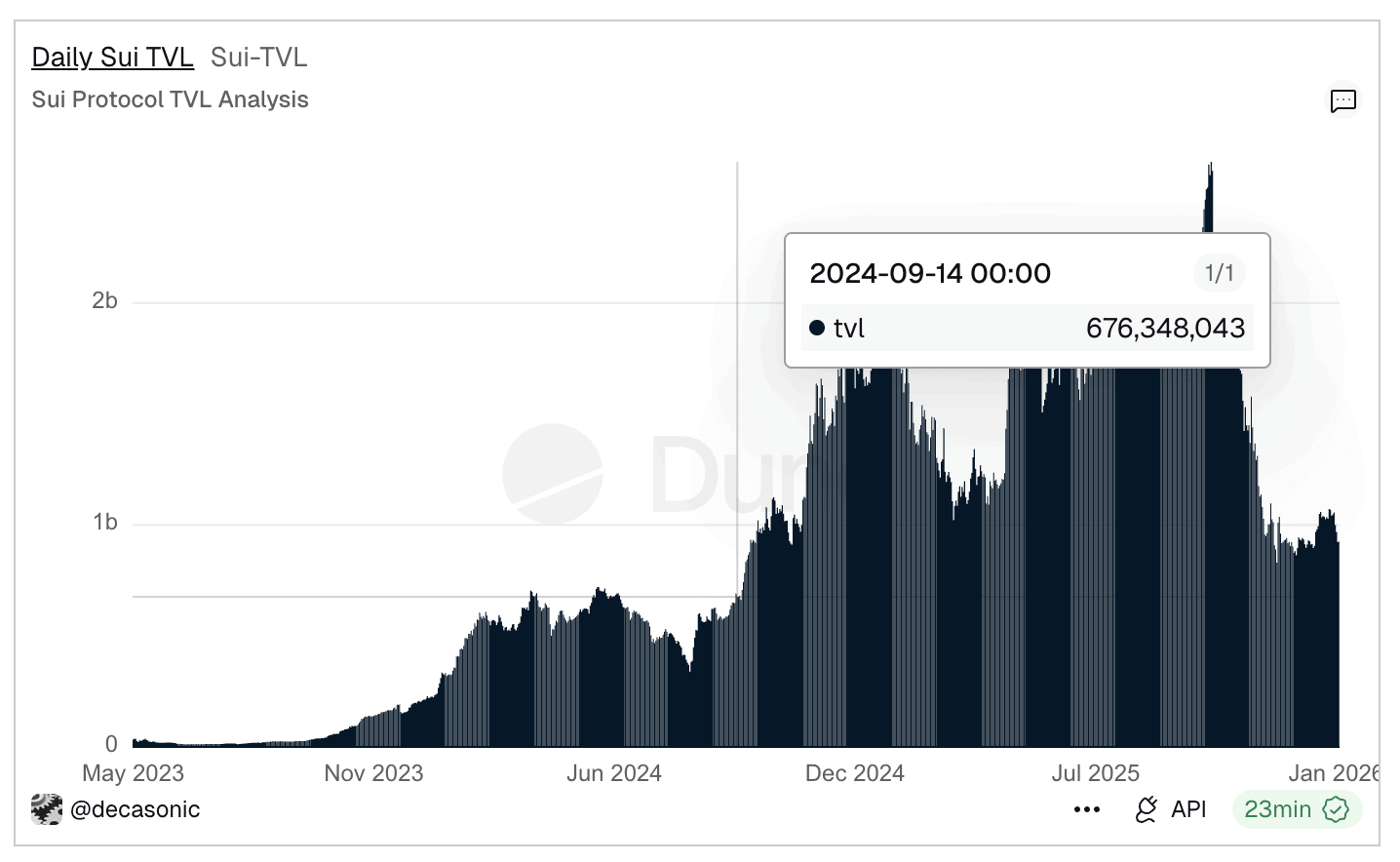Click the API text label
This screenshot has height=862, width=1400.
[1188, 809]
